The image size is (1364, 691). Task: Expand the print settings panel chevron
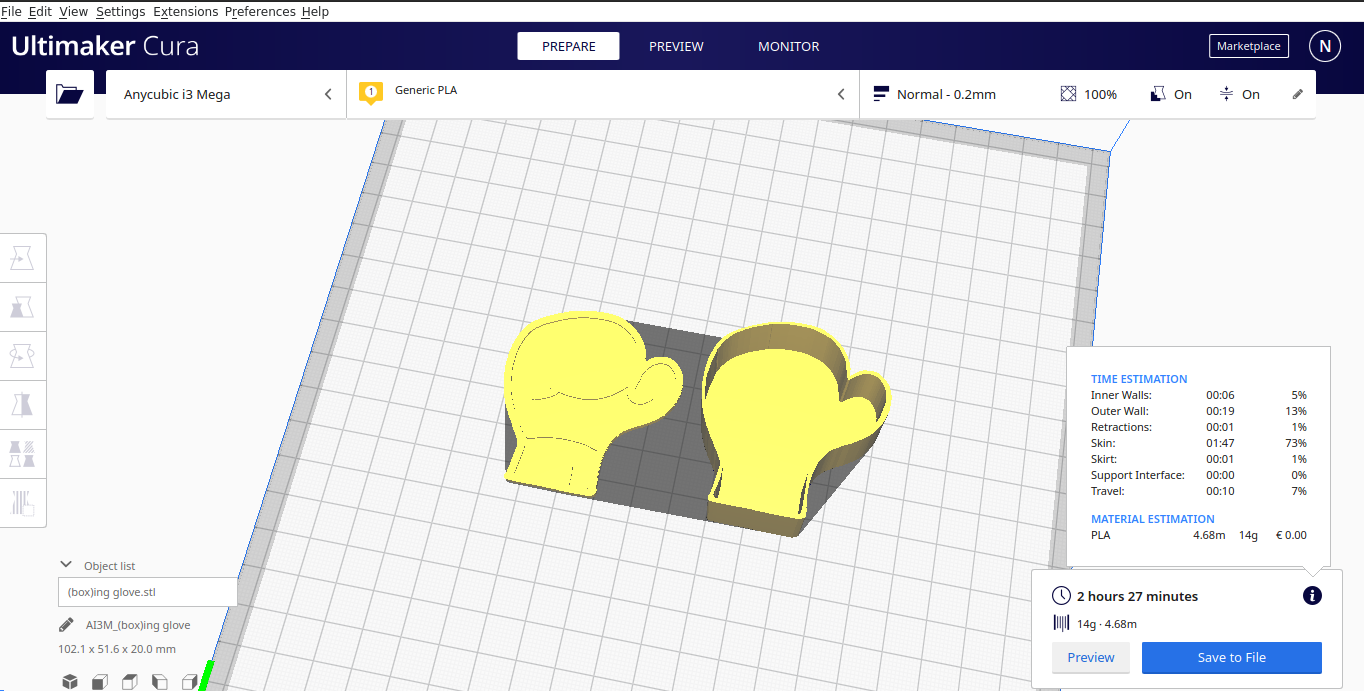(841, 93)
